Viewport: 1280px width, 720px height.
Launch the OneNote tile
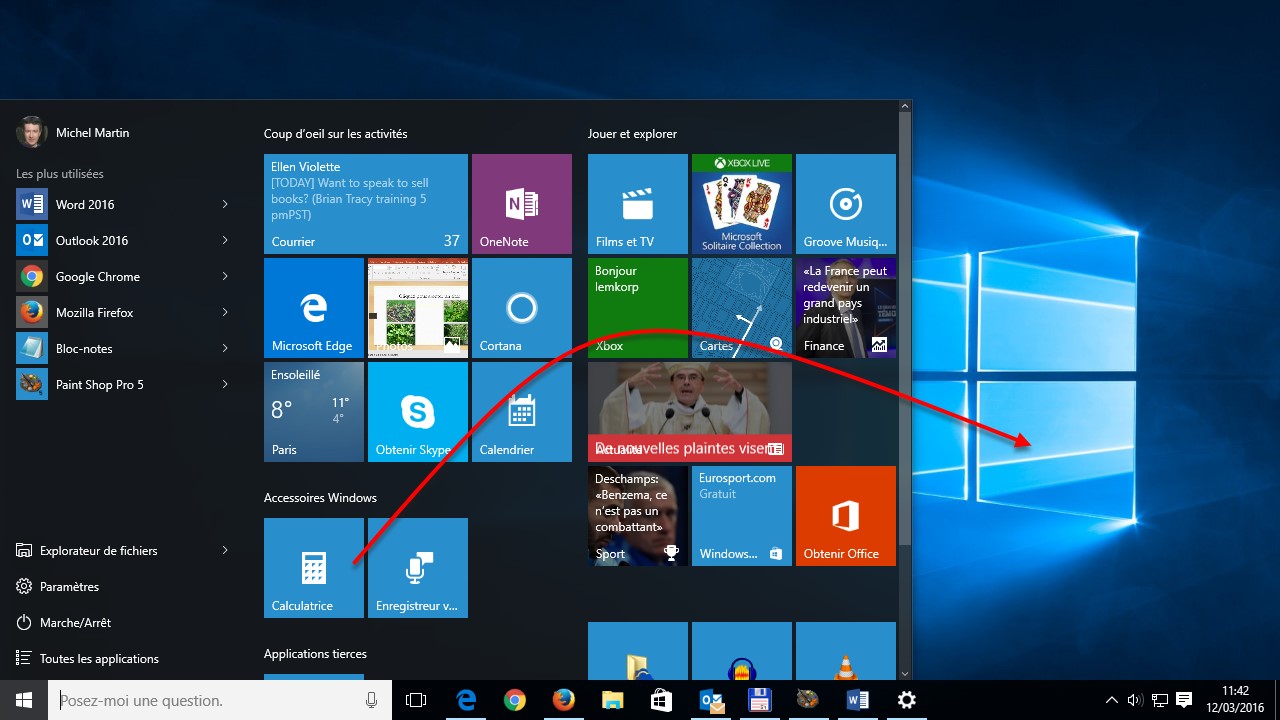pyautogui.click(x=521, y=203)
